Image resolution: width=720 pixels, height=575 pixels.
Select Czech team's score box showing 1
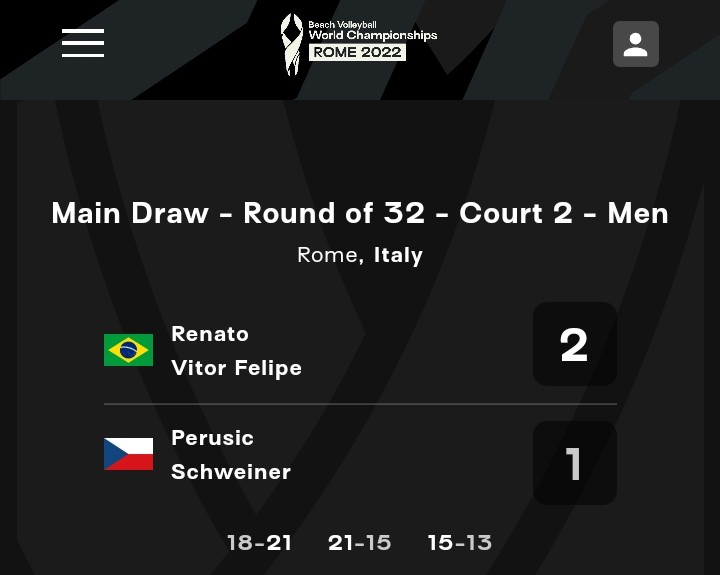[574, 463]
